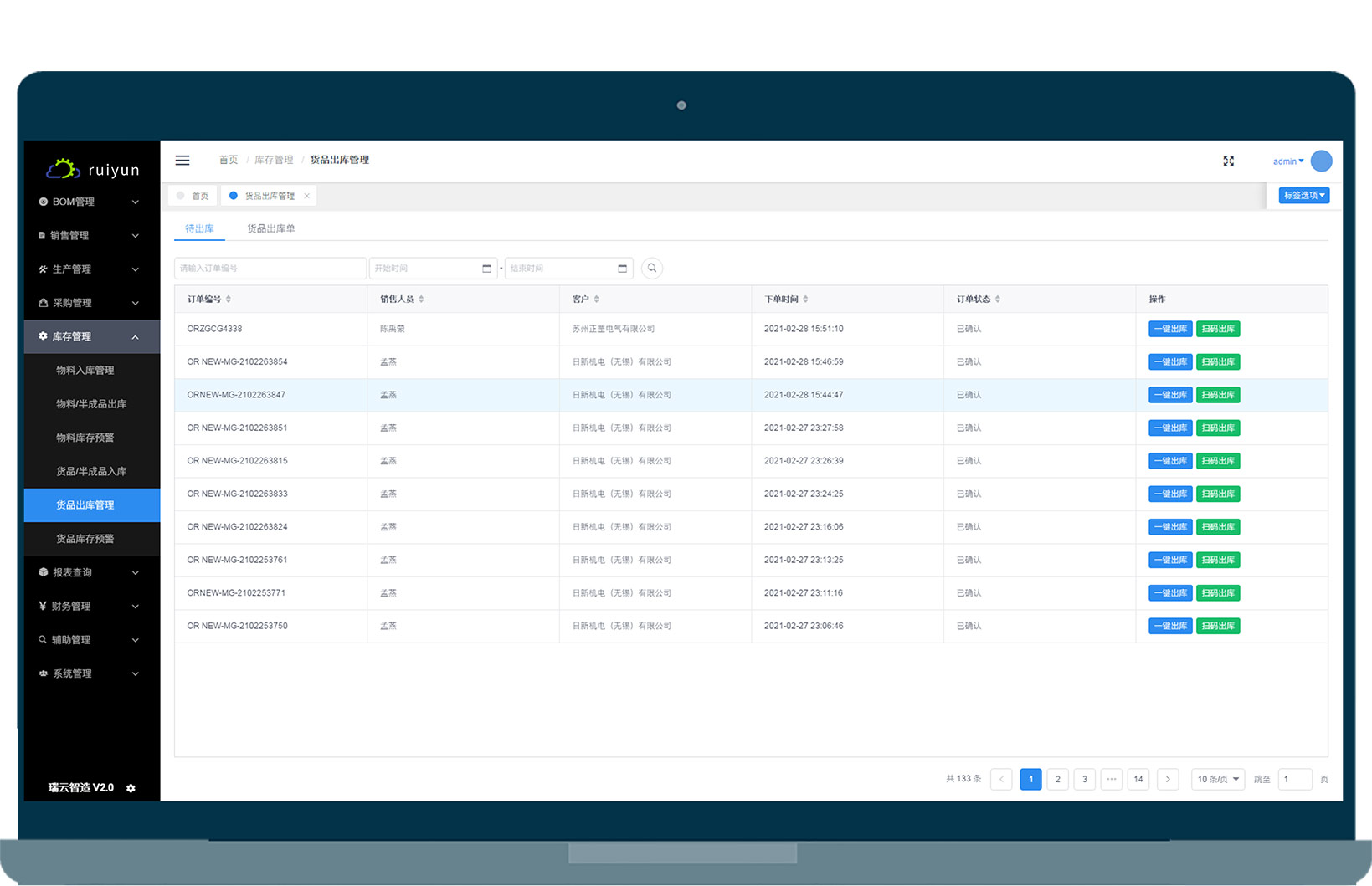The width and height of the screenshot is (1372, 886).
Task: Click 一键出库 for order OR NEW-MG-2102263833
Action: 1170,494
